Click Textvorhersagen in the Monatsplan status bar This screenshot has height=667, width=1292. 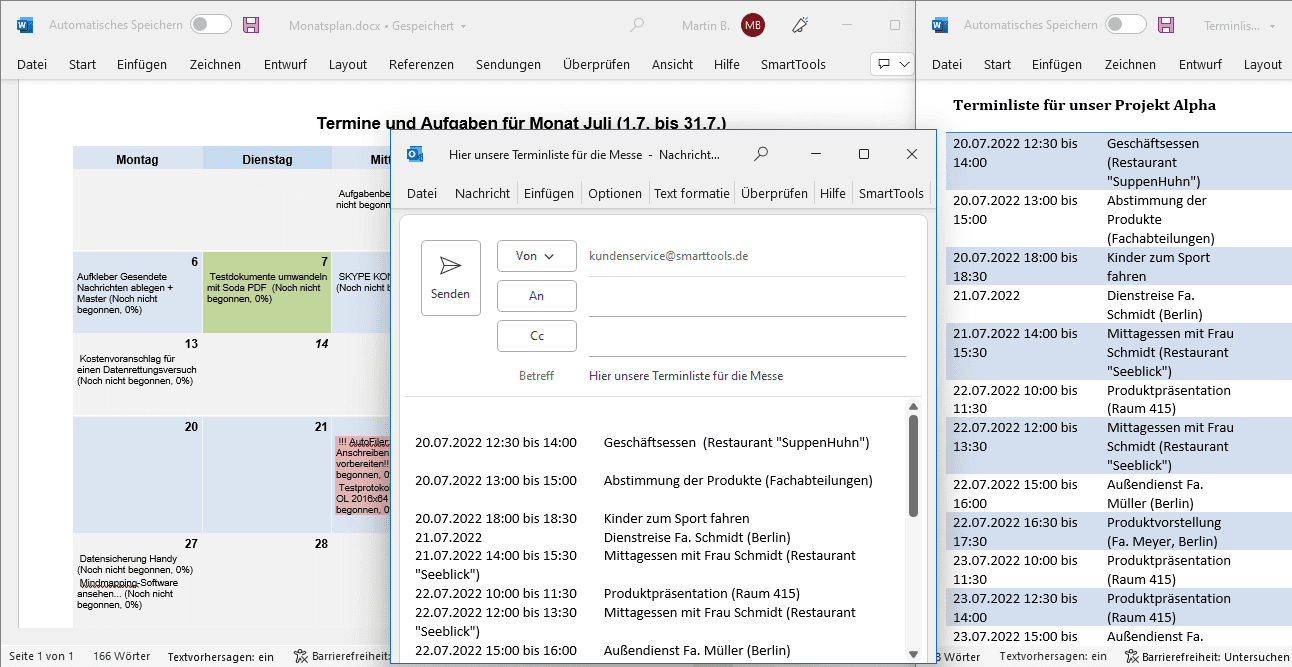(x=221, y=657)
